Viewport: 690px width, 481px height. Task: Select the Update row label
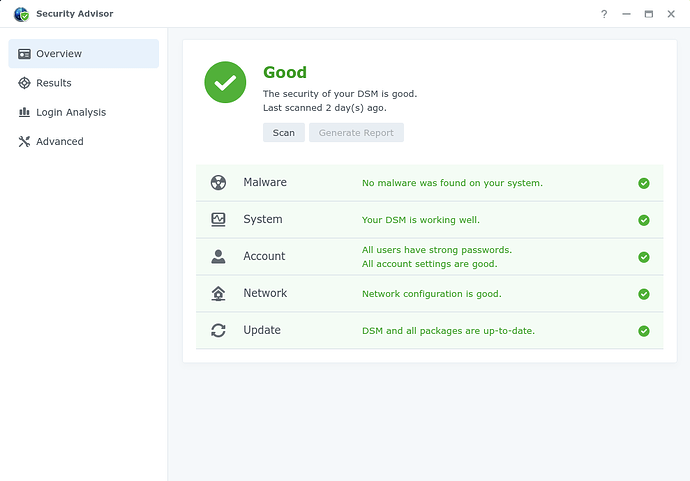pyautogui.click(x=262, y=330)
